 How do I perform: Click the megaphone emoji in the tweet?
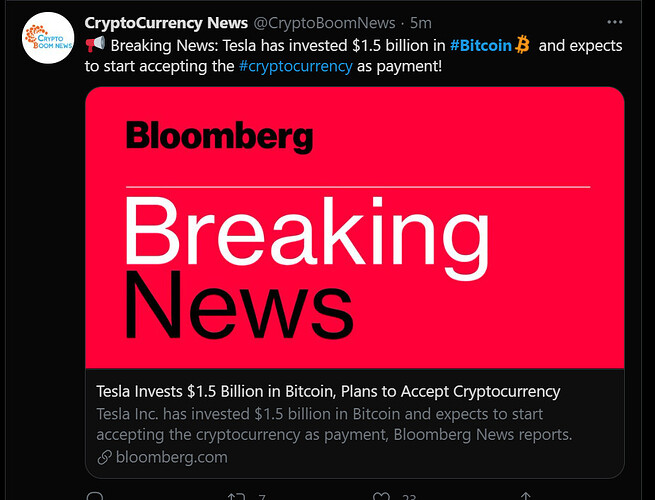point(95,46)
